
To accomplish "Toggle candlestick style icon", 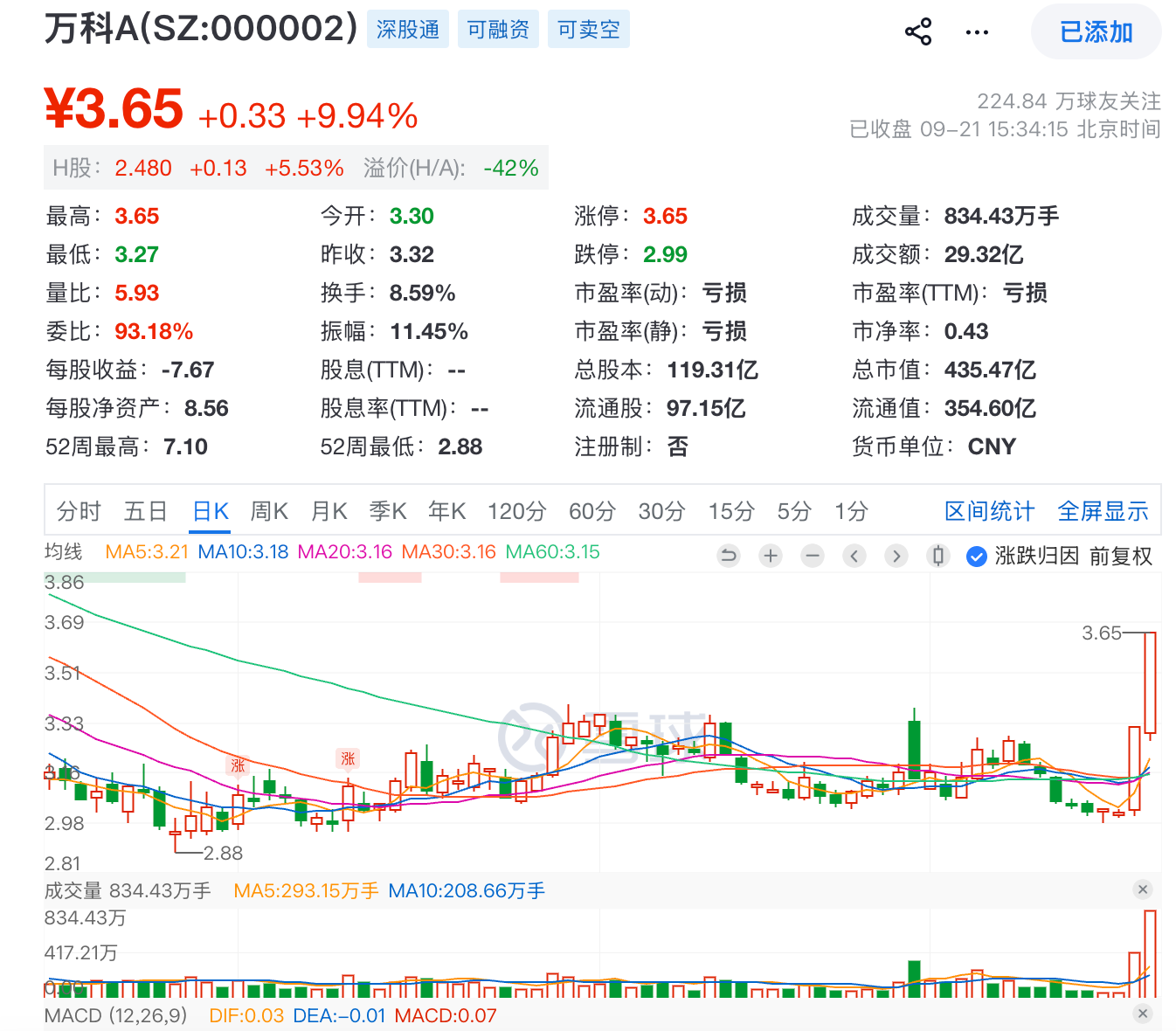I will pyautogui.click(x=938, y=556).
